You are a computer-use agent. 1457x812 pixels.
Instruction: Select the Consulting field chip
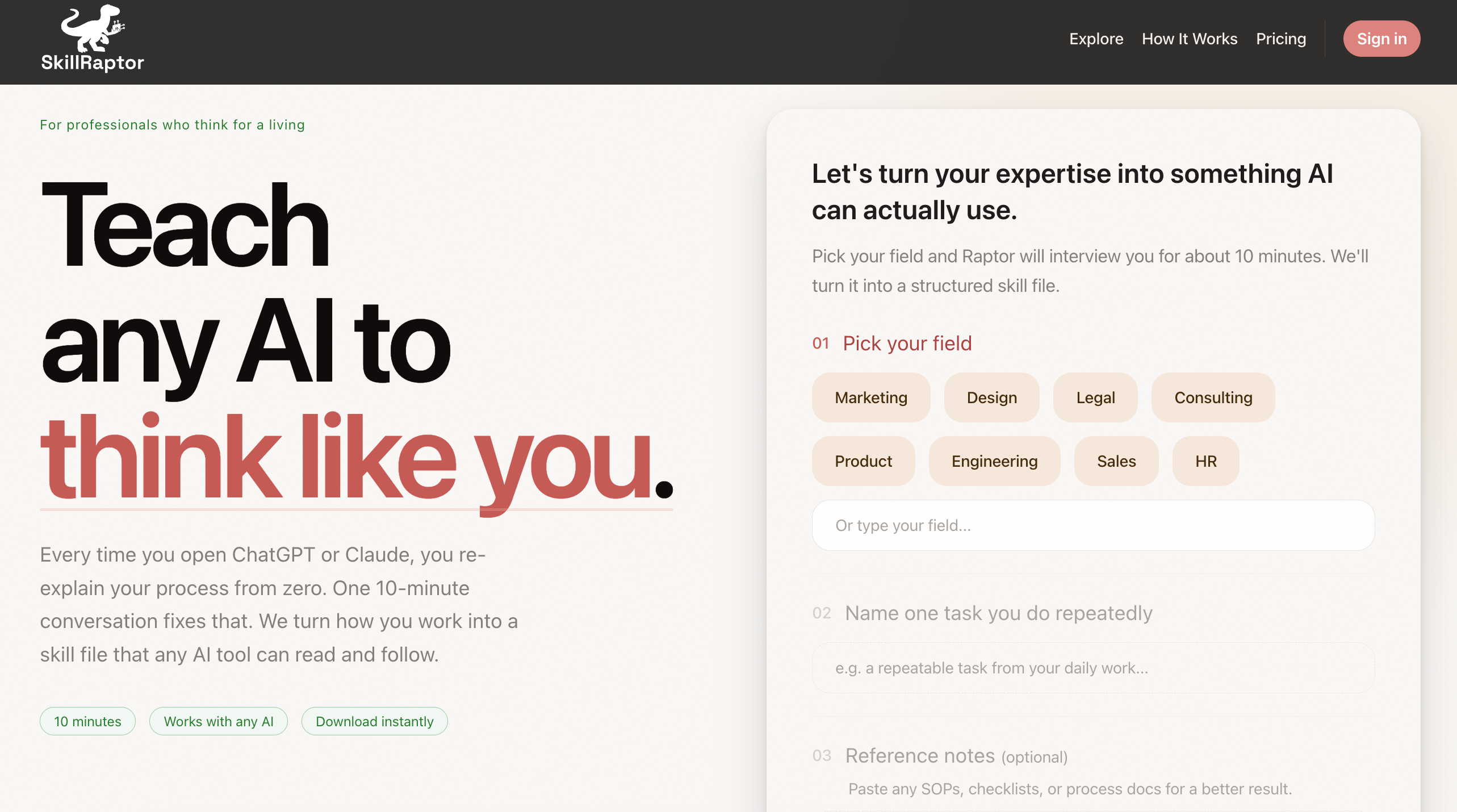click(x=1213, y=397)
